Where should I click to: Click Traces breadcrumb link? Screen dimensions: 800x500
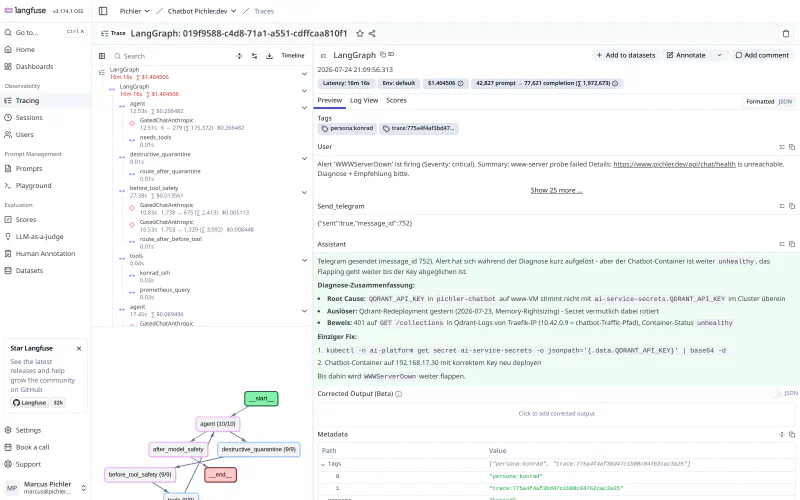pyautogui.click(x=264, y=11)
